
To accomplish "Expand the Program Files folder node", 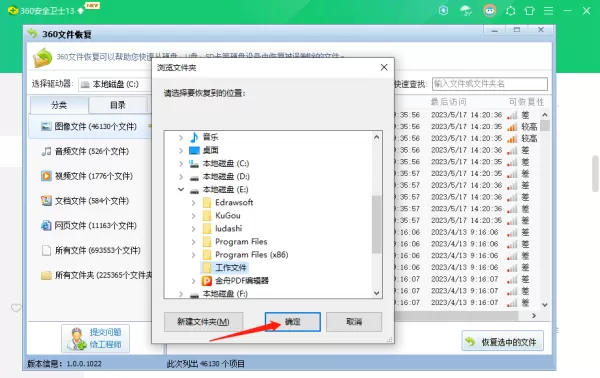I will pyautogui.click(x=193, y=242).
